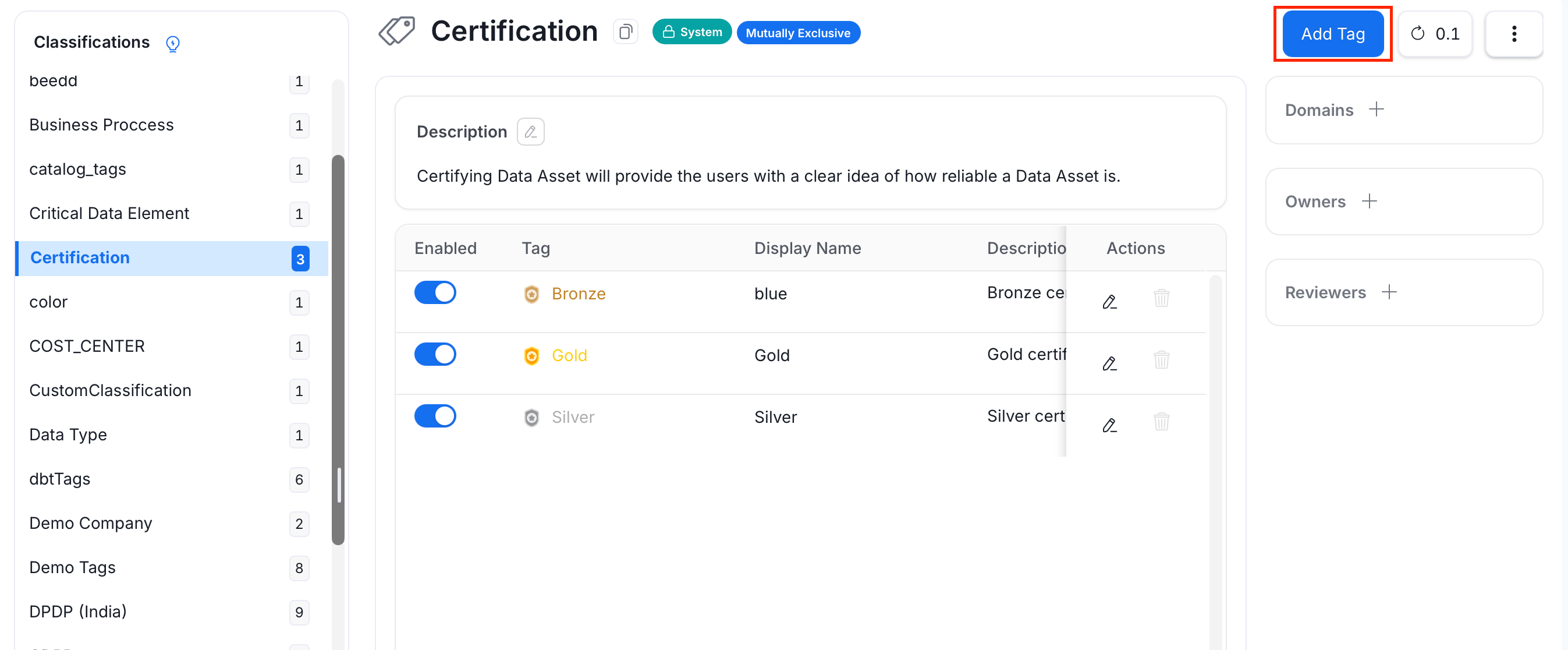Click the dbtTags count badge 6

click(299, 479)
